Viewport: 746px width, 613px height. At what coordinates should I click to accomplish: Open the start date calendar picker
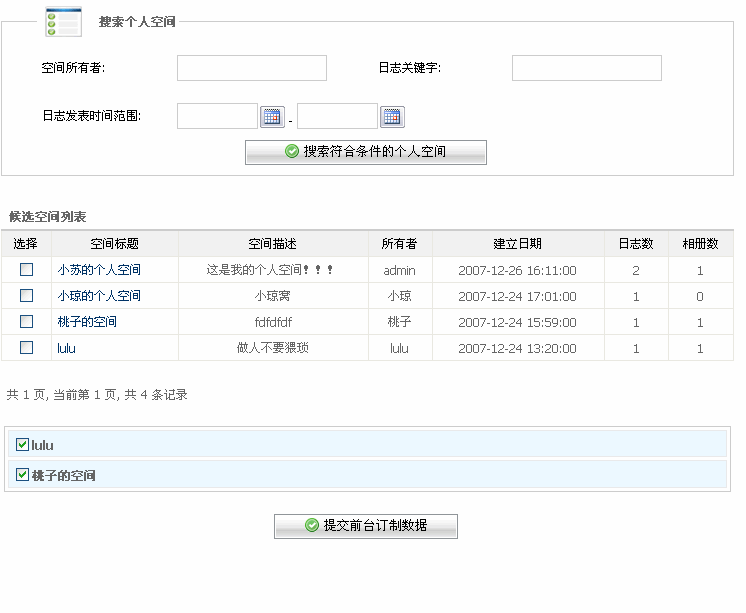pyautogui.click(x=272, y=117)
